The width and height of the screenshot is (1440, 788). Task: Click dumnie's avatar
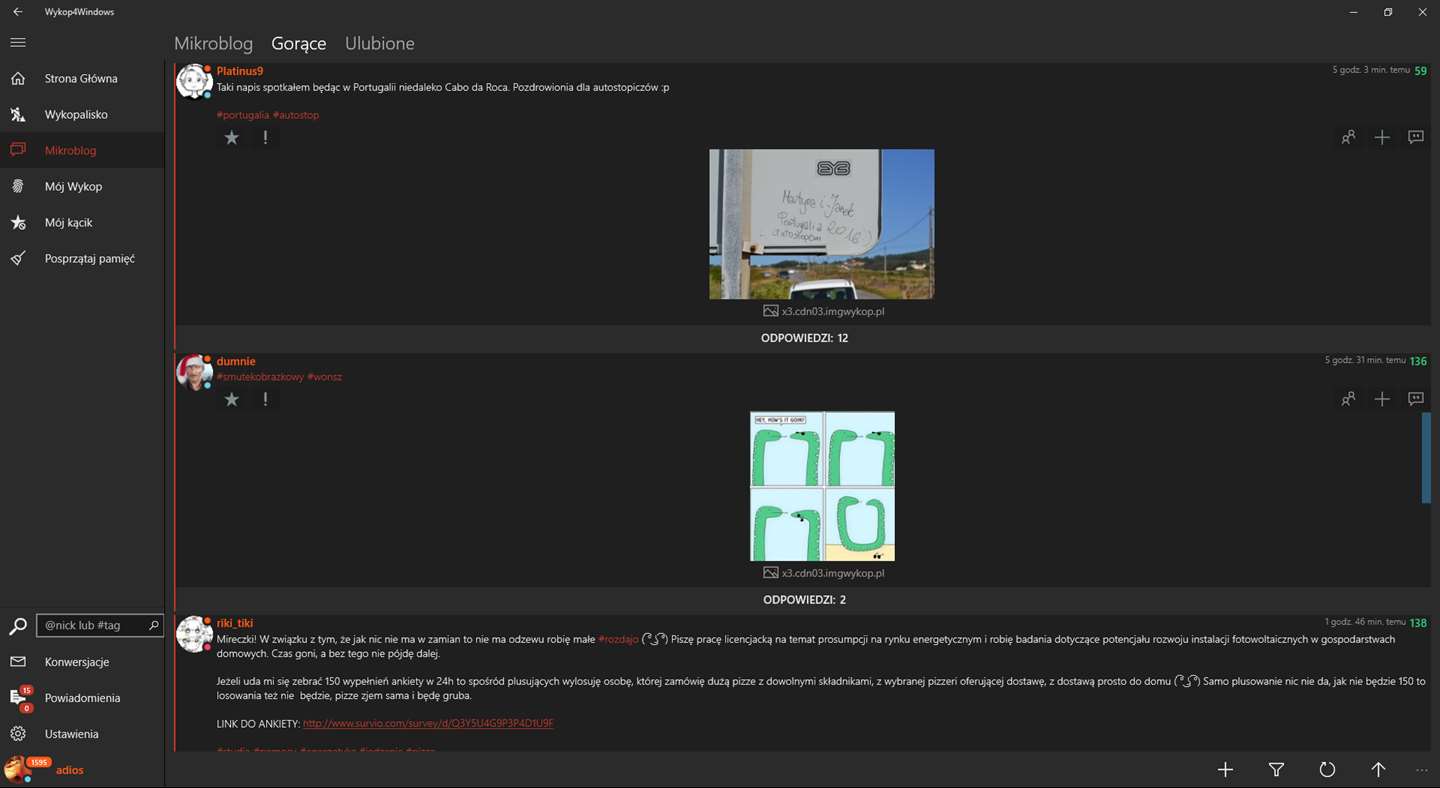click(x=194, y=372)
